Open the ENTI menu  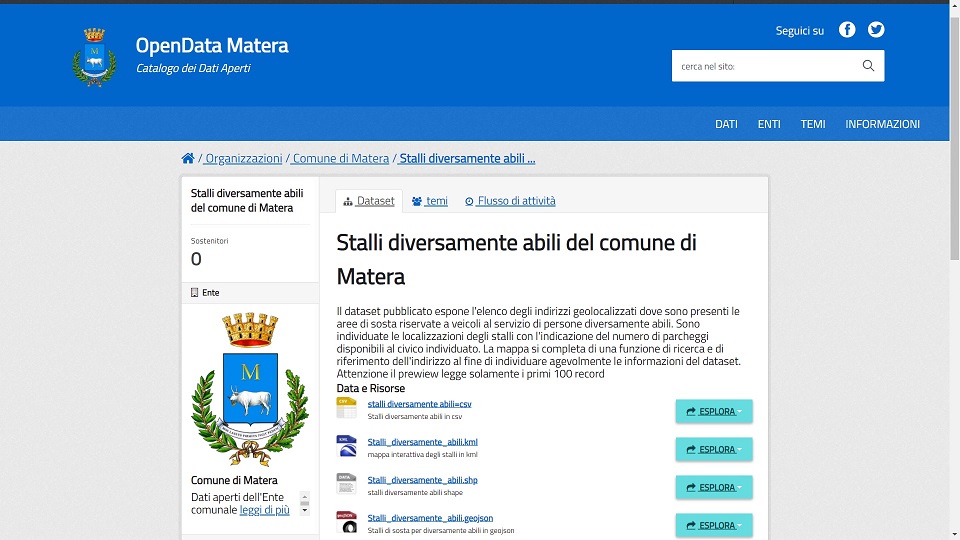[769, 124]
